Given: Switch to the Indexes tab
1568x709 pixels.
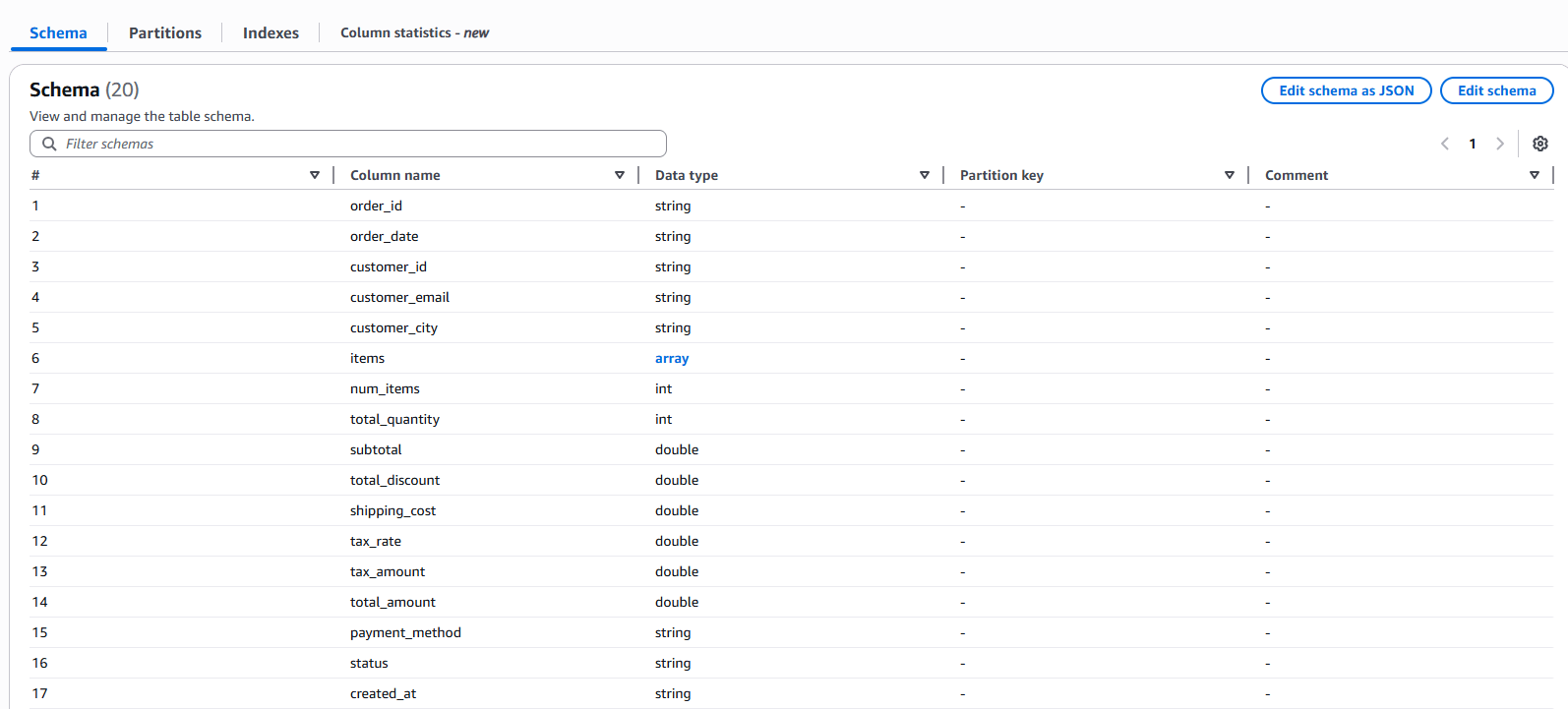Looking at the screenshot, I should tap(271, 32).
